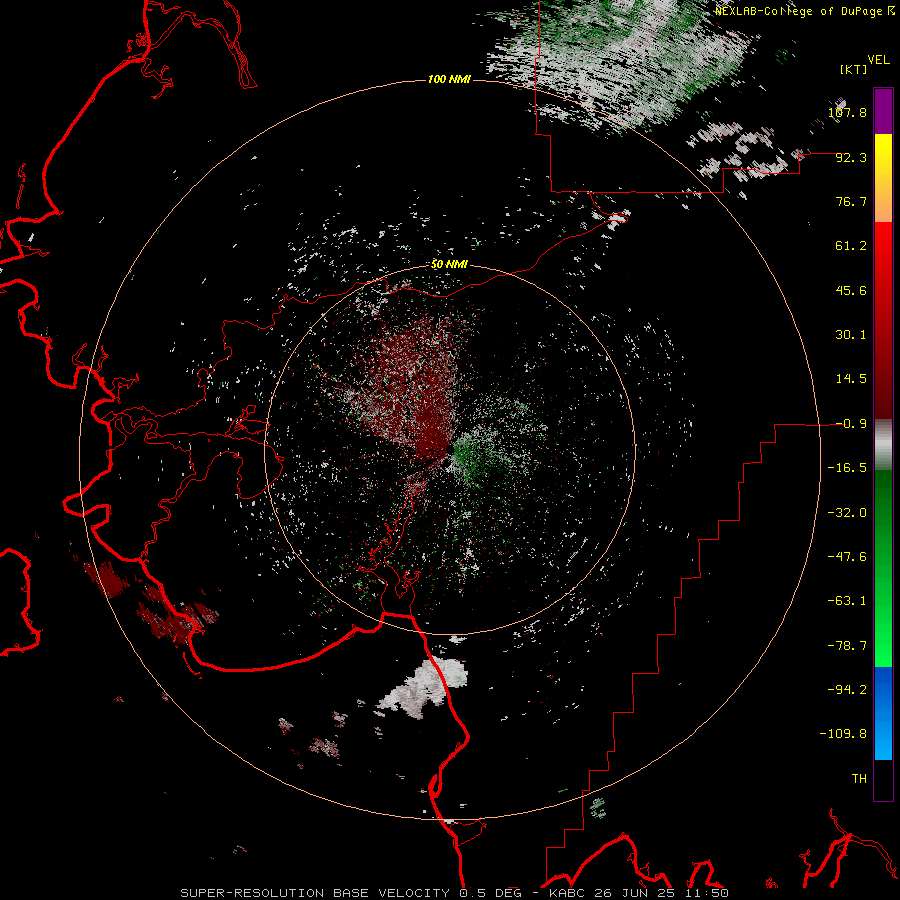Click the 92.3 value on velocity scale
The width and height of the screenshot is (900, 900).
851,157
